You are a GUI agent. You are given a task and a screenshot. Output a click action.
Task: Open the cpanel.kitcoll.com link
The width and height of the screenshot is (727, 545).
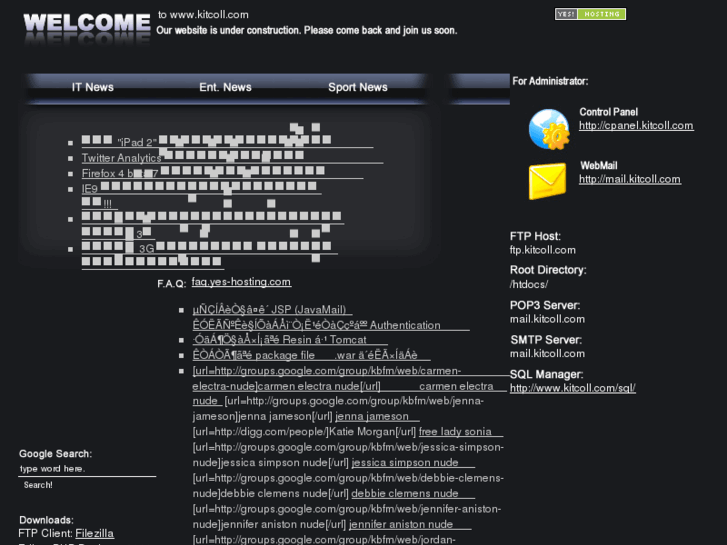[636, 125]
